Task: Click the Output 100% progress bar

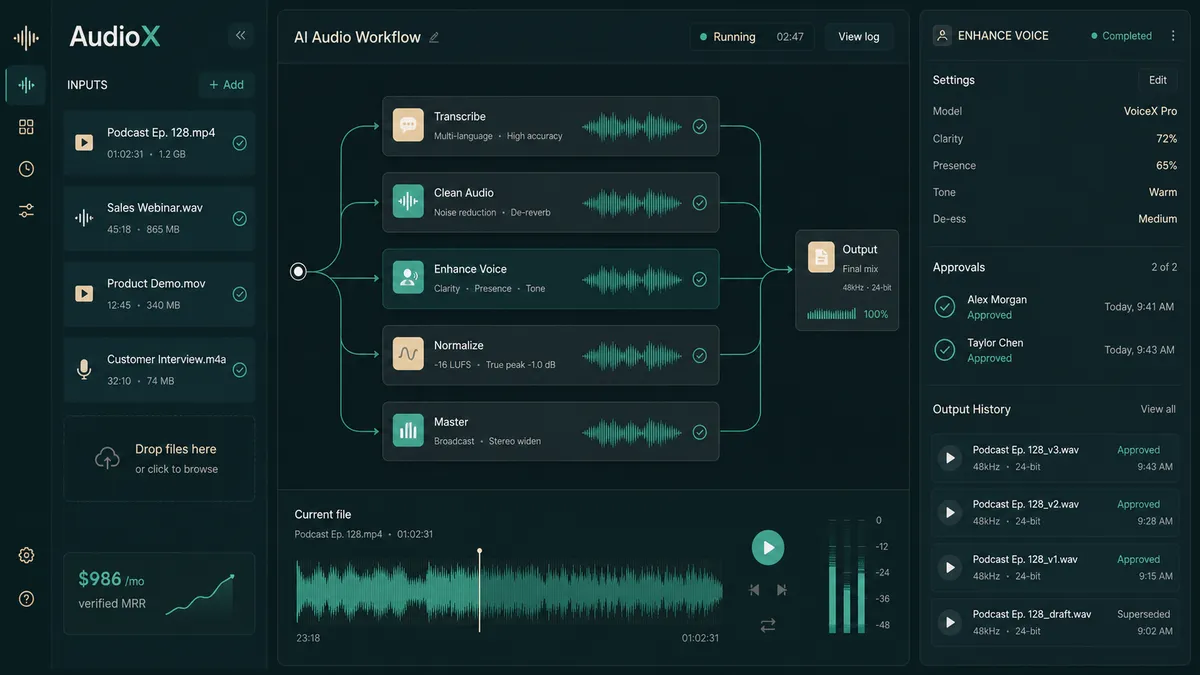Action: [832, 314]
